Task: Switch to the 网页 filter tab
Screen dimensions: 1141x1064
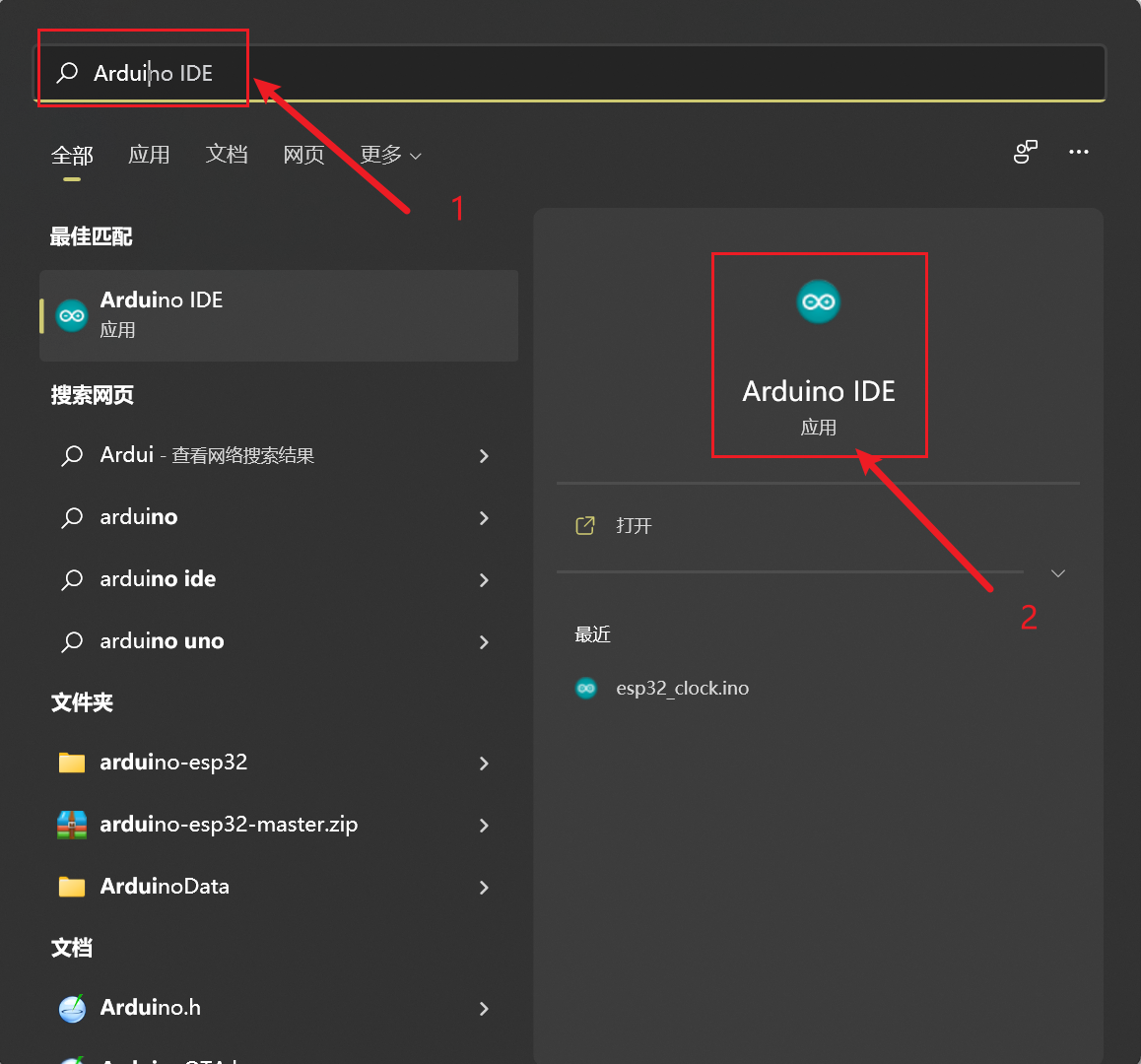Action: (303, 155)
